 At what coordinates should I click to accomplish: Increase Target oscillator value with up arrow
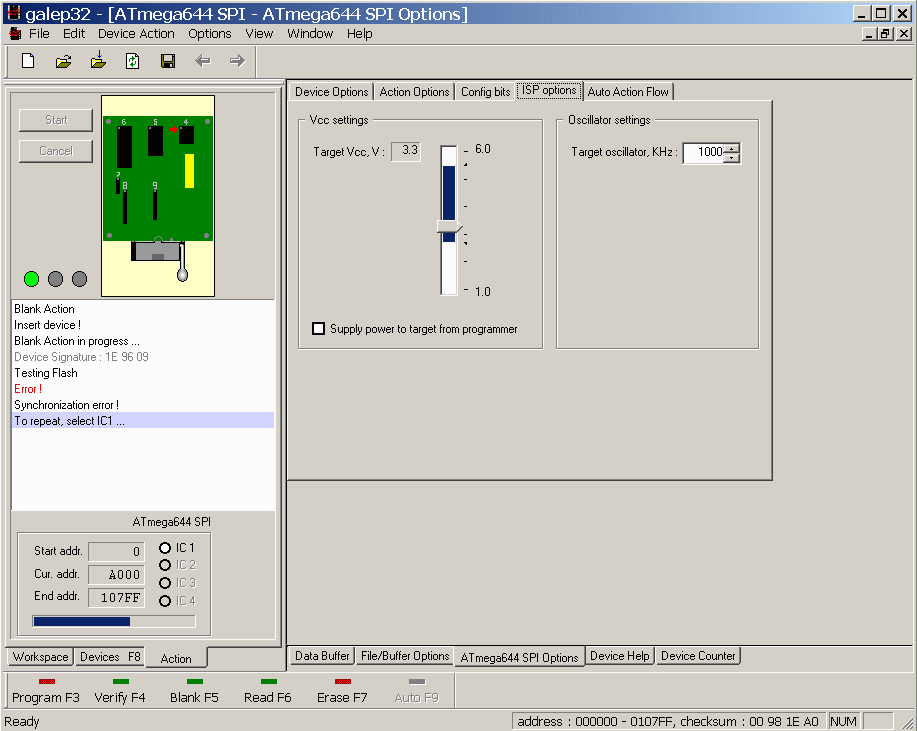click(x=732, y=149)
